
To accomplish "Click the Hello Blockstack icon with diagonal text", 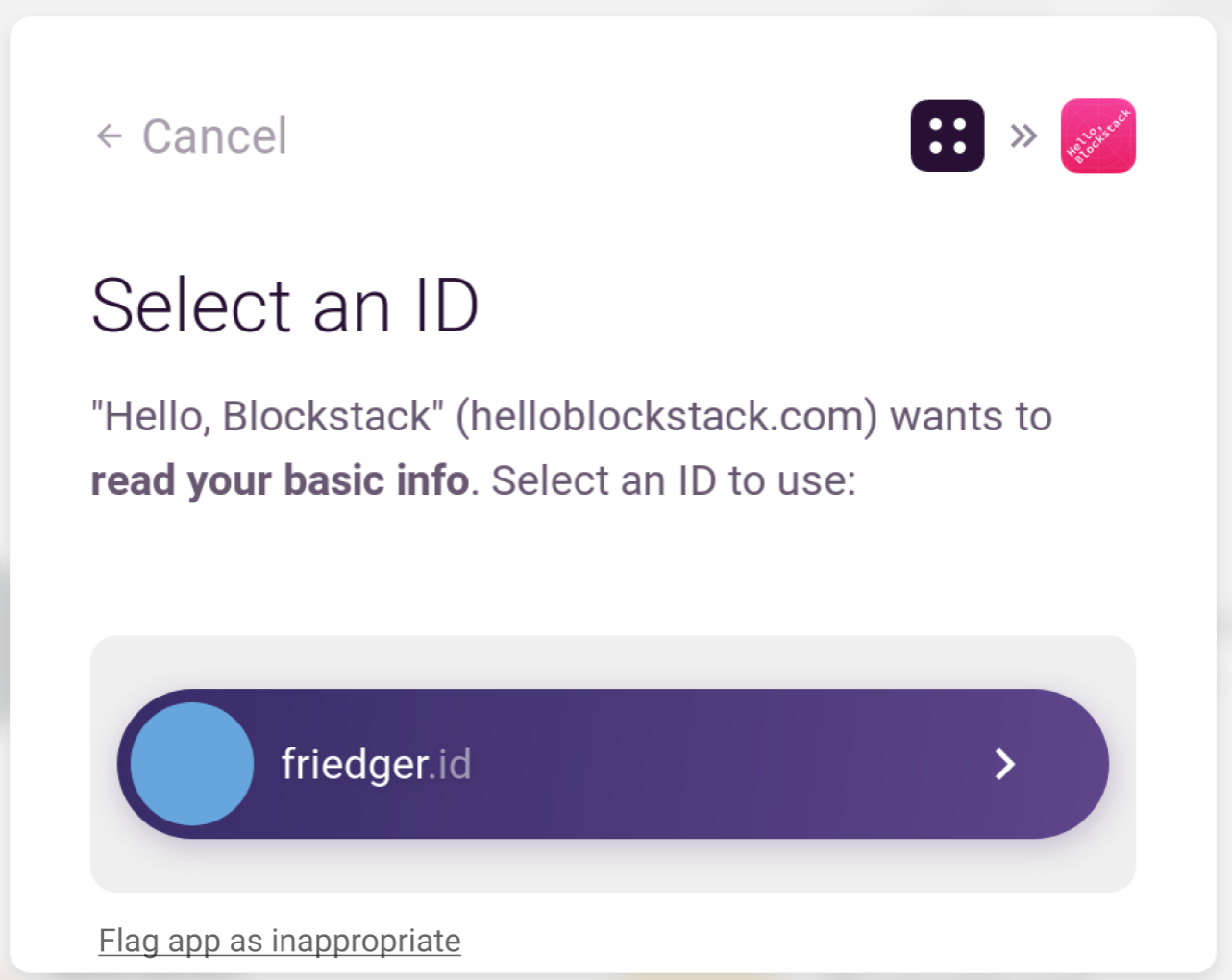I will pyautogui.click(x=1096, y=135).
